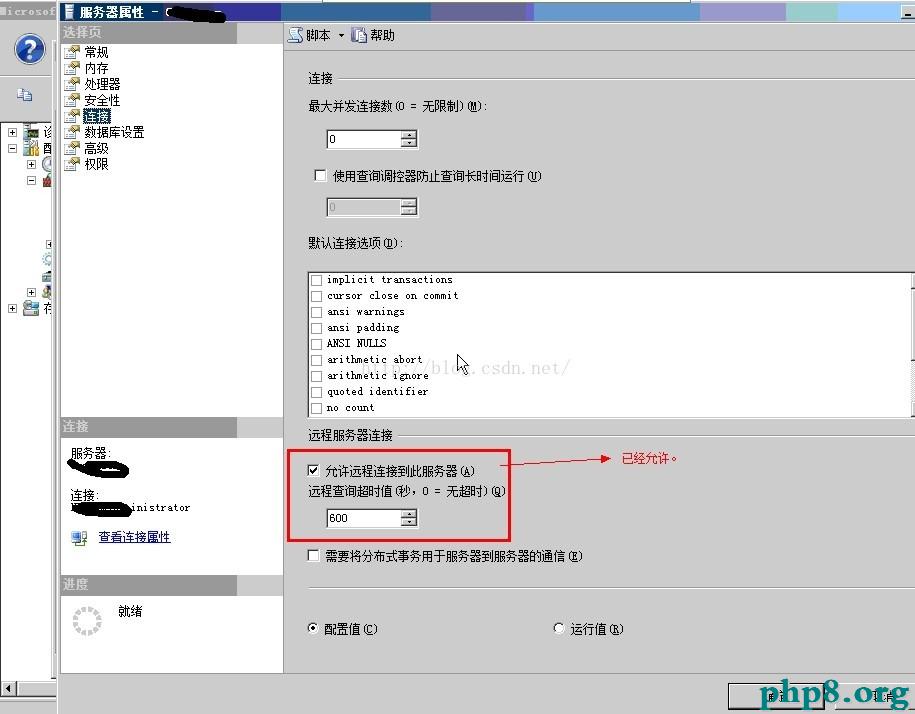Open the 脚本 dropdown arrow
This screenshot has width=915, height=714.
(341, 36)
